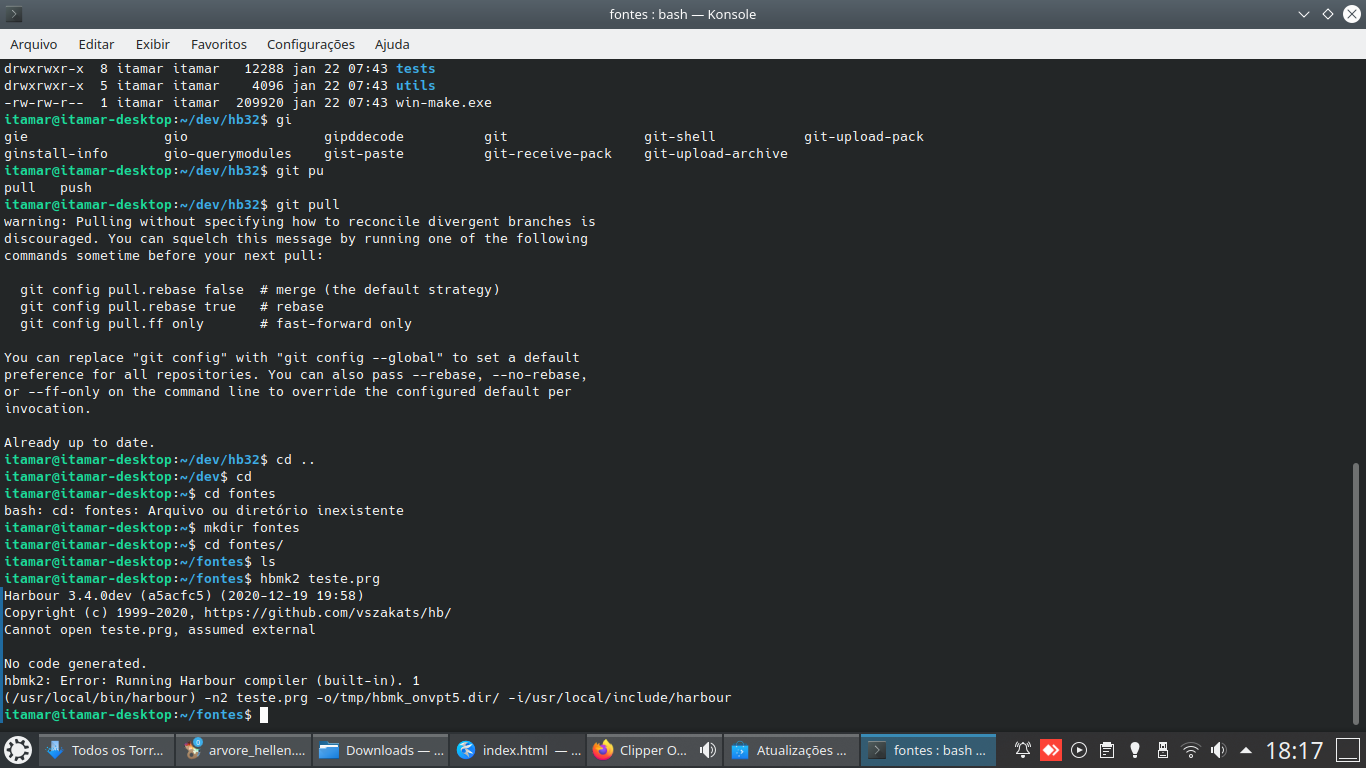Click the github.com/vszakats/hb URL in the terminal
This screenshot has width=1366, height=768.
pyautogui.click(x=328, y=612)
